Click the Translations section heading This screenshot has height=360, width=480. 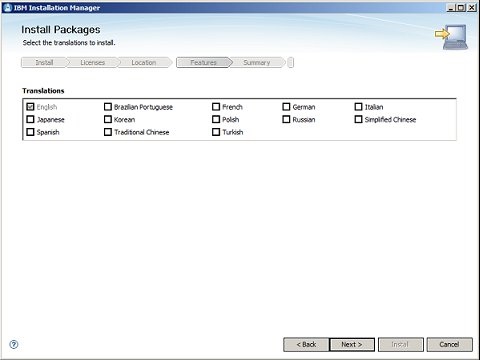(x=43, y=91)
